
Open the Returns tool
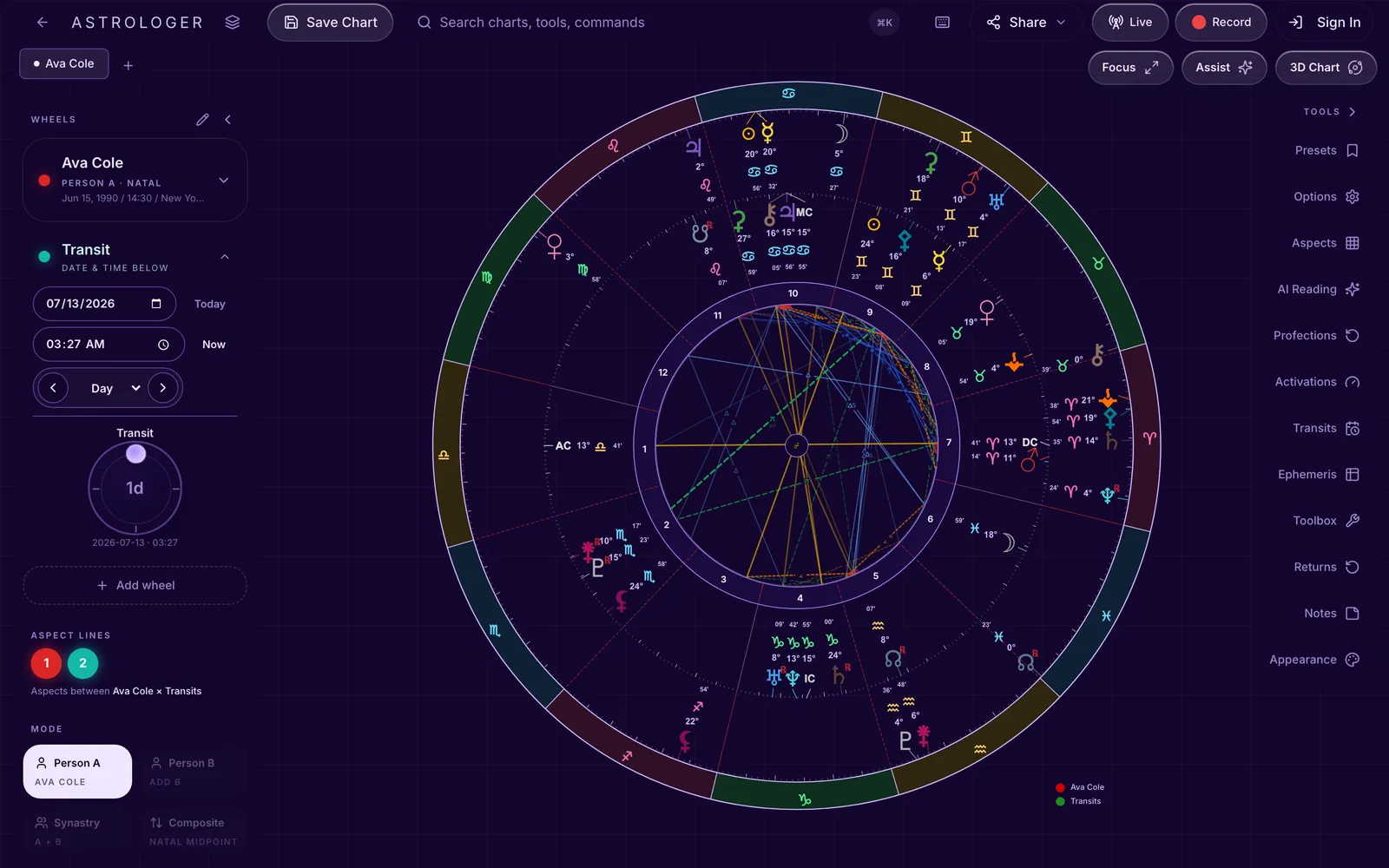point(1326,567)
